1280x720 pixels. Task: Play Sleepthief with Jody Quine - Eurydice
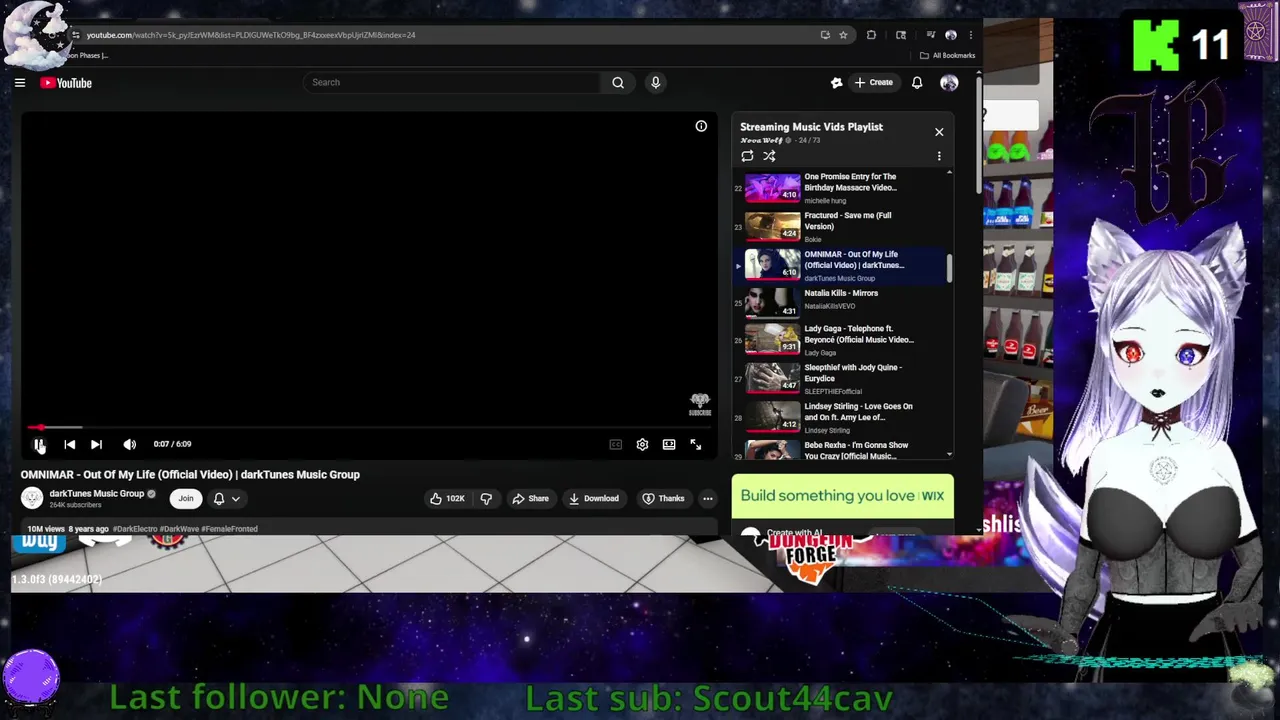[x=840, y=379]
